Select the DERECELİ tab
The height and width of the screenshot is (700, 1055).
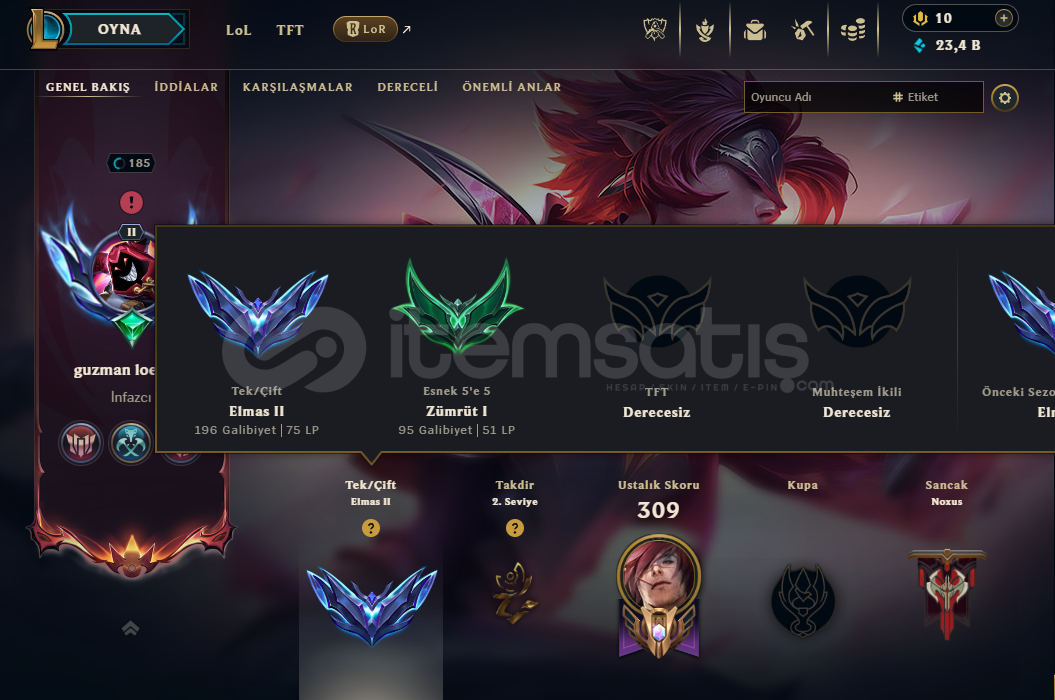pyautogui.click(x=408, y=87)
